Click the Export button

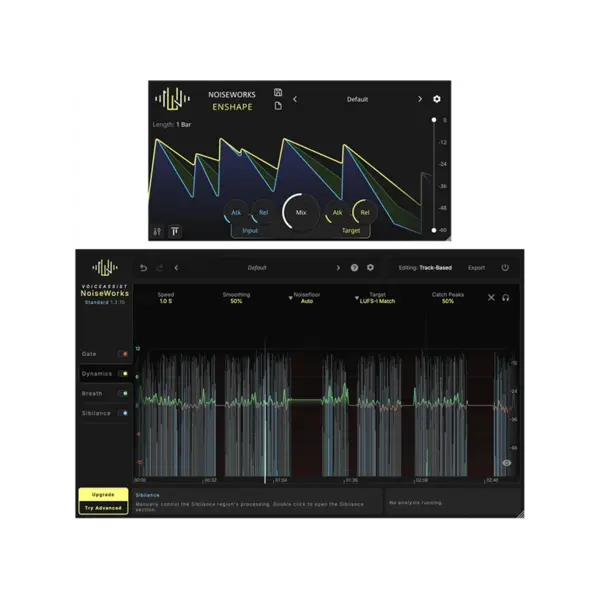[476, 268]
